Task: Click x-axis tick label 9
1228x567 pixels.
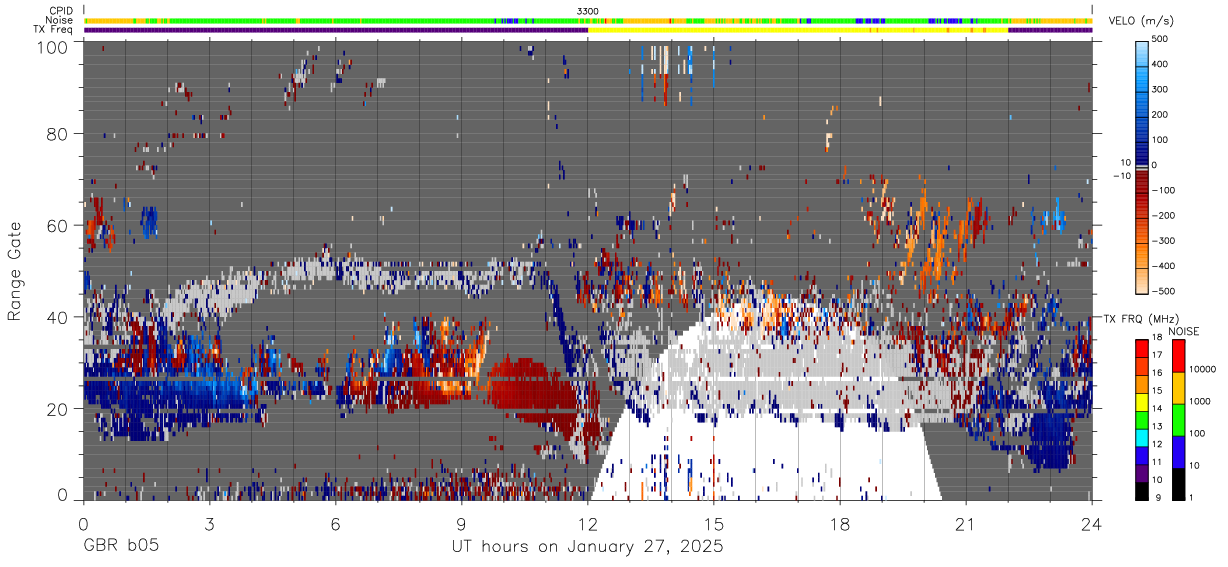Action: [x=461, y=524]
